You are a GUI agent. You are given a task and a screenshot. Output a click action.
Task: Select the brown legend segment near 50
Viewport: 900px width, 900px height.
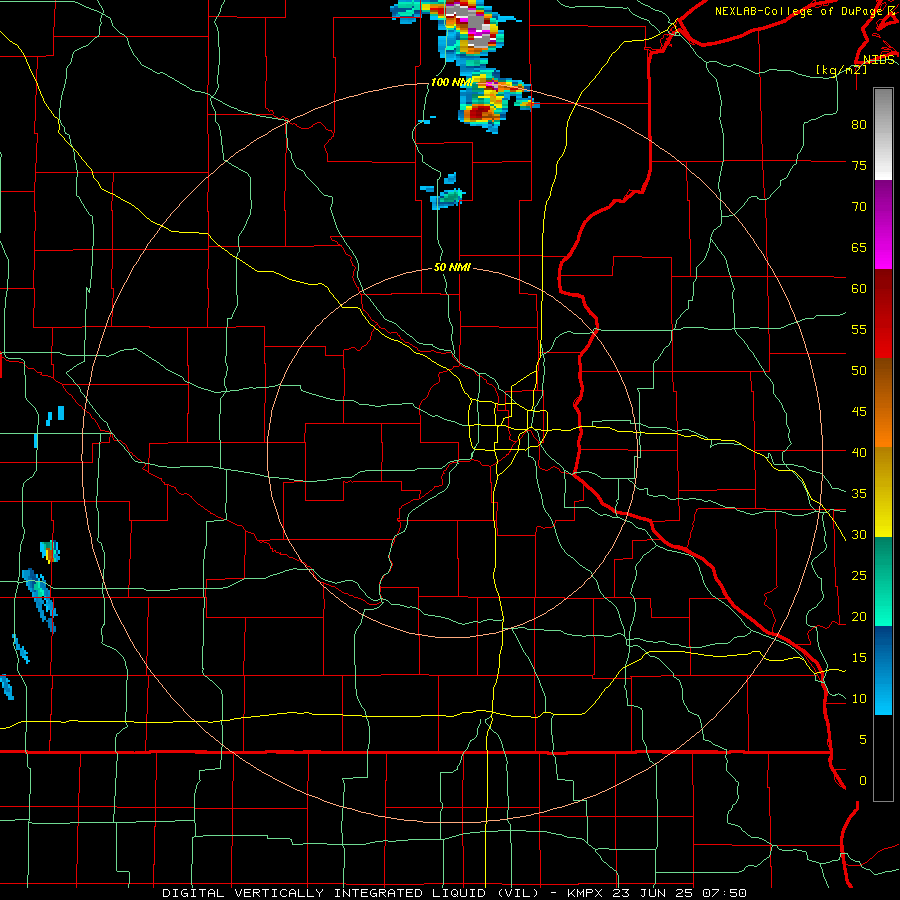[x=883, y=382]
